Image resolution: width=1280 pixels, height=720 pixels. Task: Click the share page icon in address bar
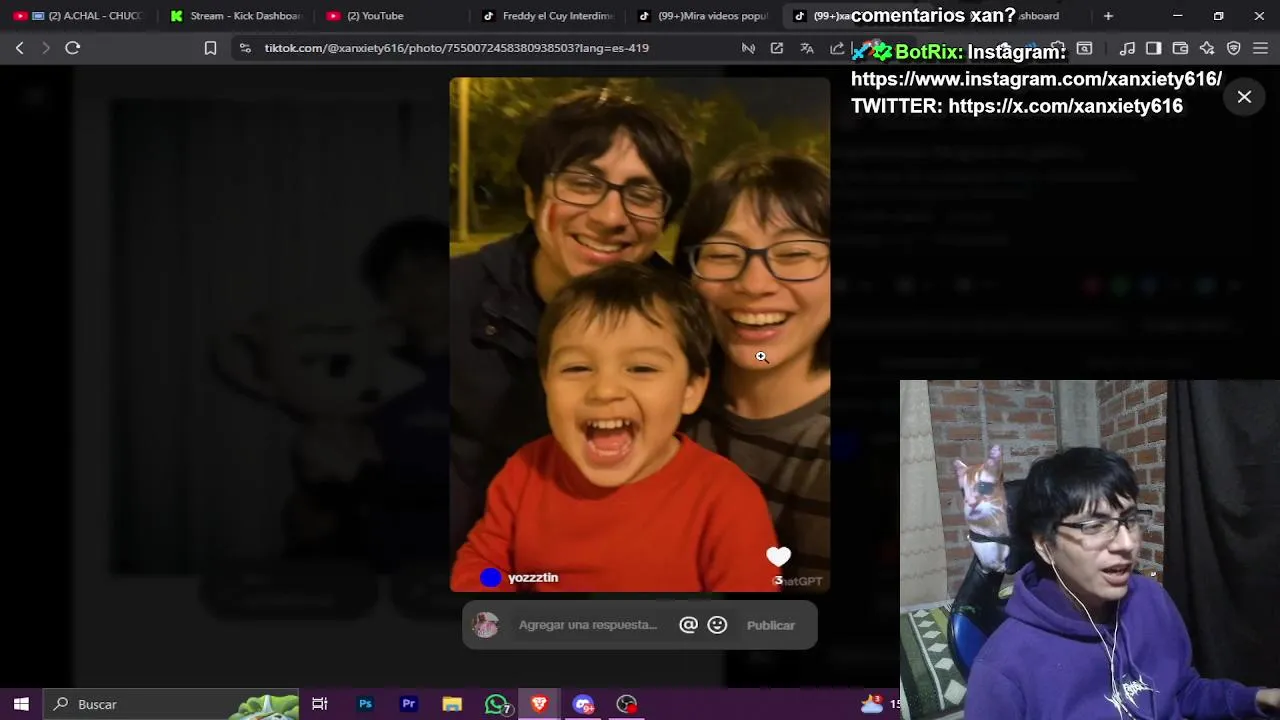point(837,48)
